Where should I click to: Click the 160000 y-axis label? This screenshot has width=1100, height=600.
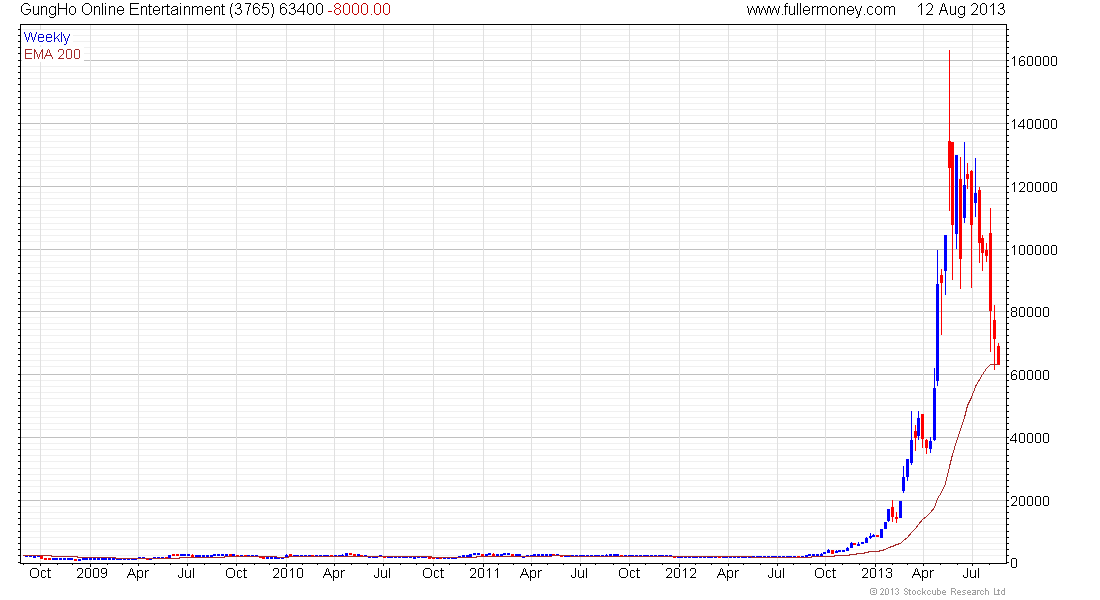pyautogui.click(x=1033, y=61)
